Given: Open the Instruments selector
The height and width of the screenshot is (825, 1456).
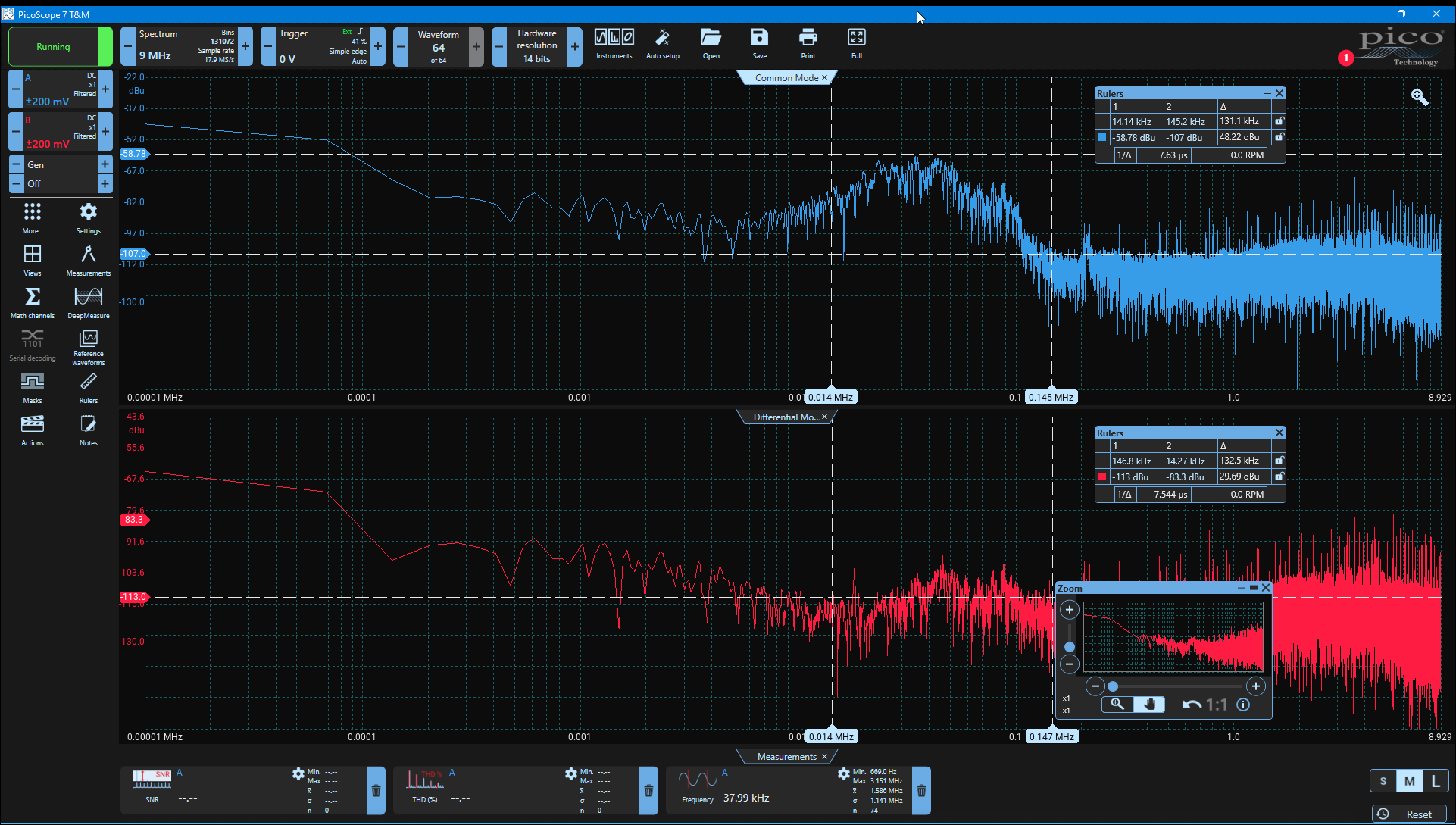Looking at the screenshot, I should (x=614, y=44).
